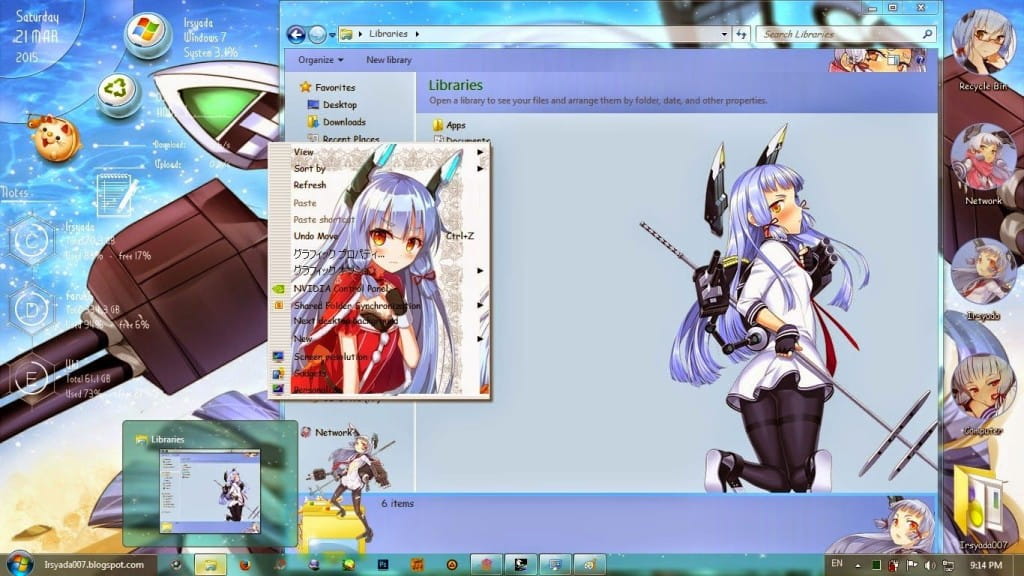Expand the breadcrumb arrow after Libraries
Screen dimensions: 1024x576
click(418, 33)
